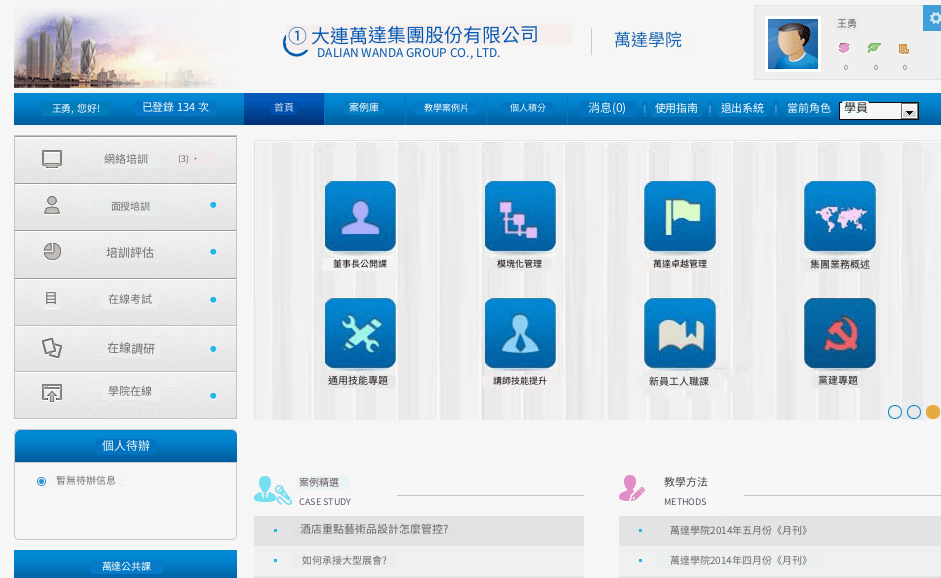Click the person icon for 面授培訓

point(52,205)
